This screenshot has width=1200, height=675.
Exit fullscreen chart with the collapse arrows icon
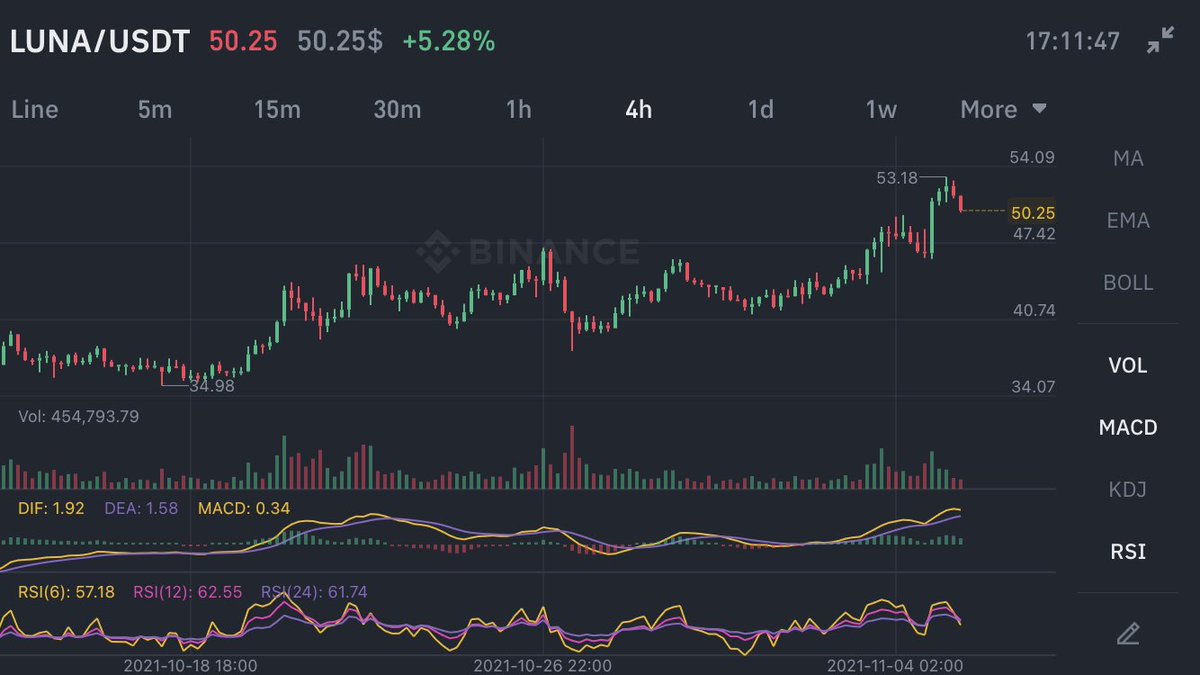(x=1161, y=41)
